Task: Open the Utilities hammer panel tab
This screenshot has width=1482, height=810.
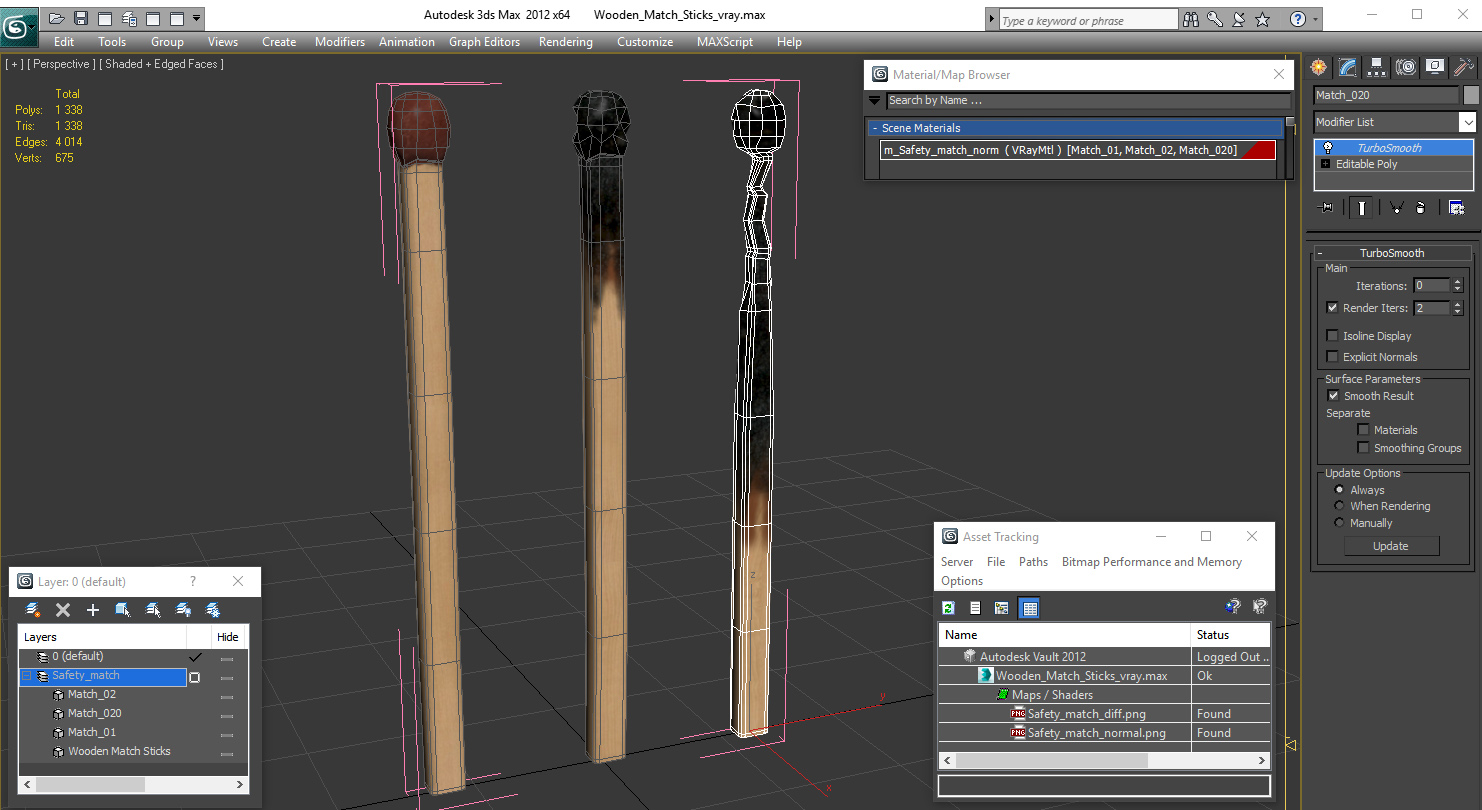Action: (1463, 67)
